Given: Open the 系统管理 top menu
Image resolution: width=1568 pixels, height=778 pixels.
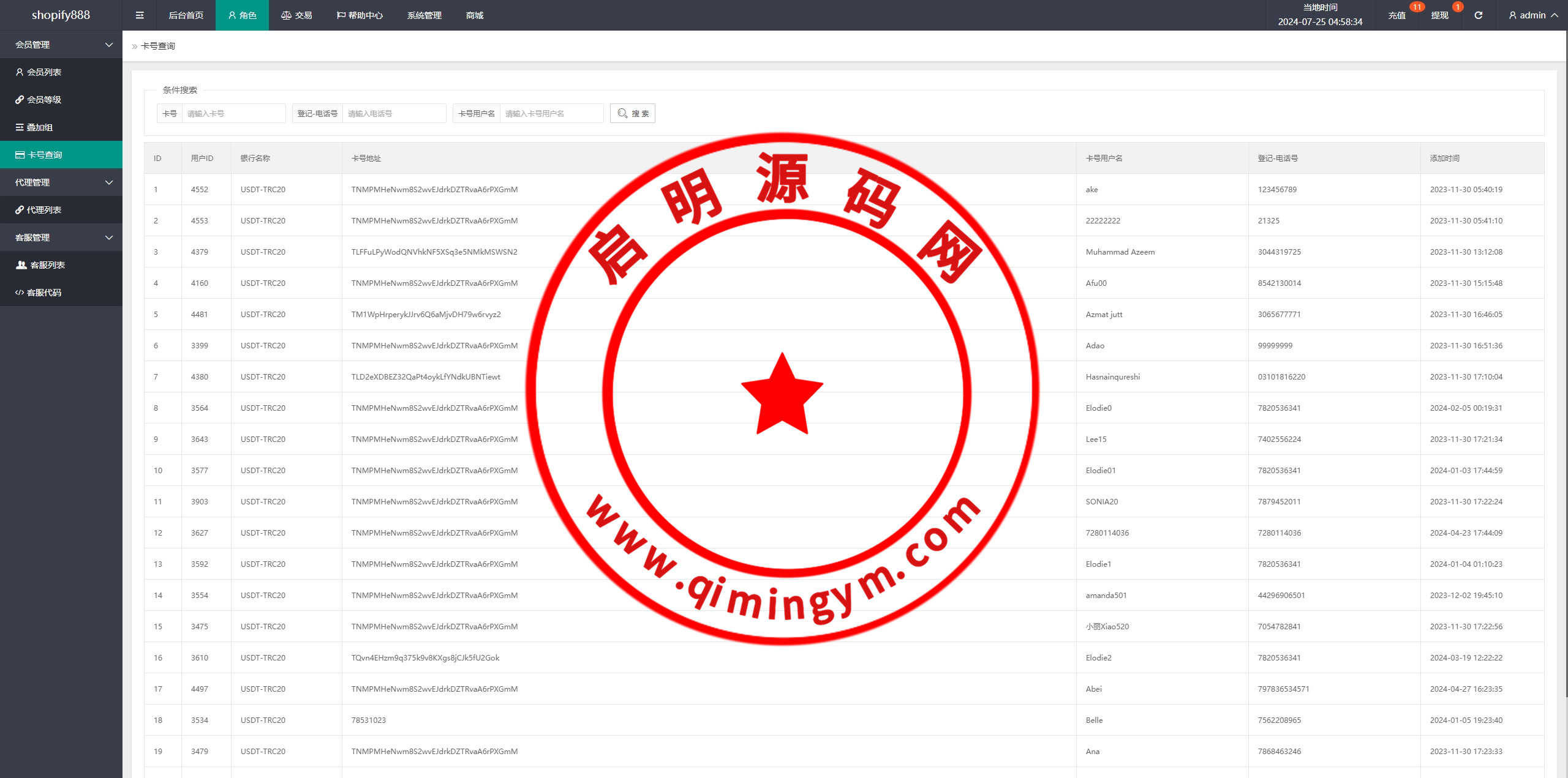Looking at the screenshot, I should tap(424, 15).
